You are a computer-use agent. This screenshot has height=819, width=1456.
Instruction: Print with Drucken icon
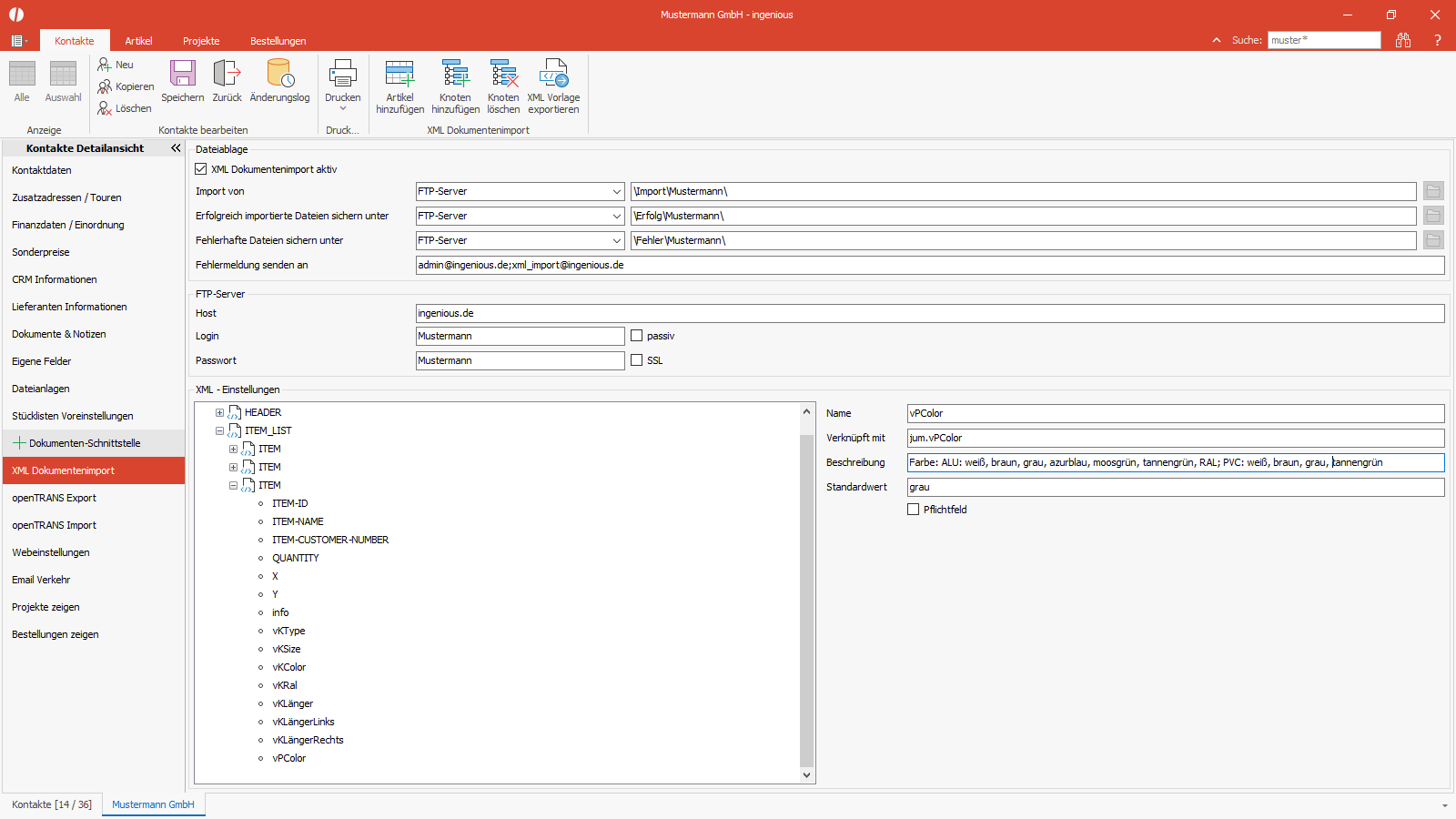pos(342,73)
